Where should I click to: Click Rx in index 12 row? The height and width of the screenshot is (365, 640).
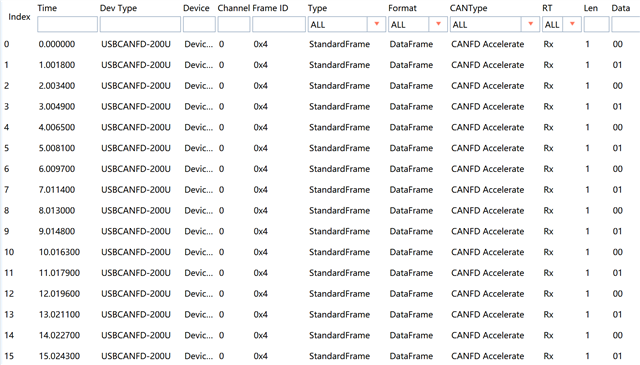tap(548, 294)
